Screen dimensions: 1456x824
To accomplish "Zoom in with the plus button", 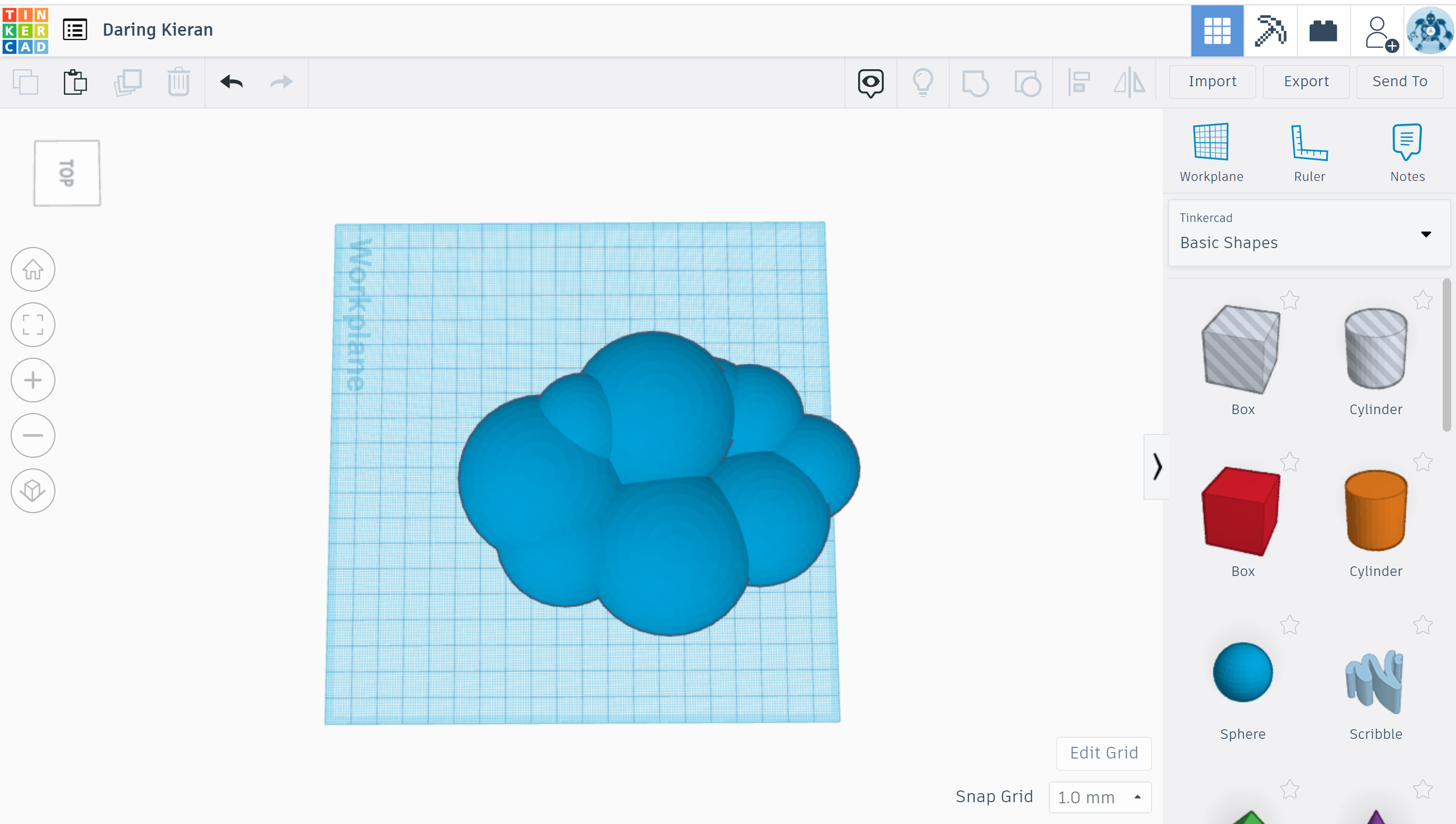I will pos(33,380).
